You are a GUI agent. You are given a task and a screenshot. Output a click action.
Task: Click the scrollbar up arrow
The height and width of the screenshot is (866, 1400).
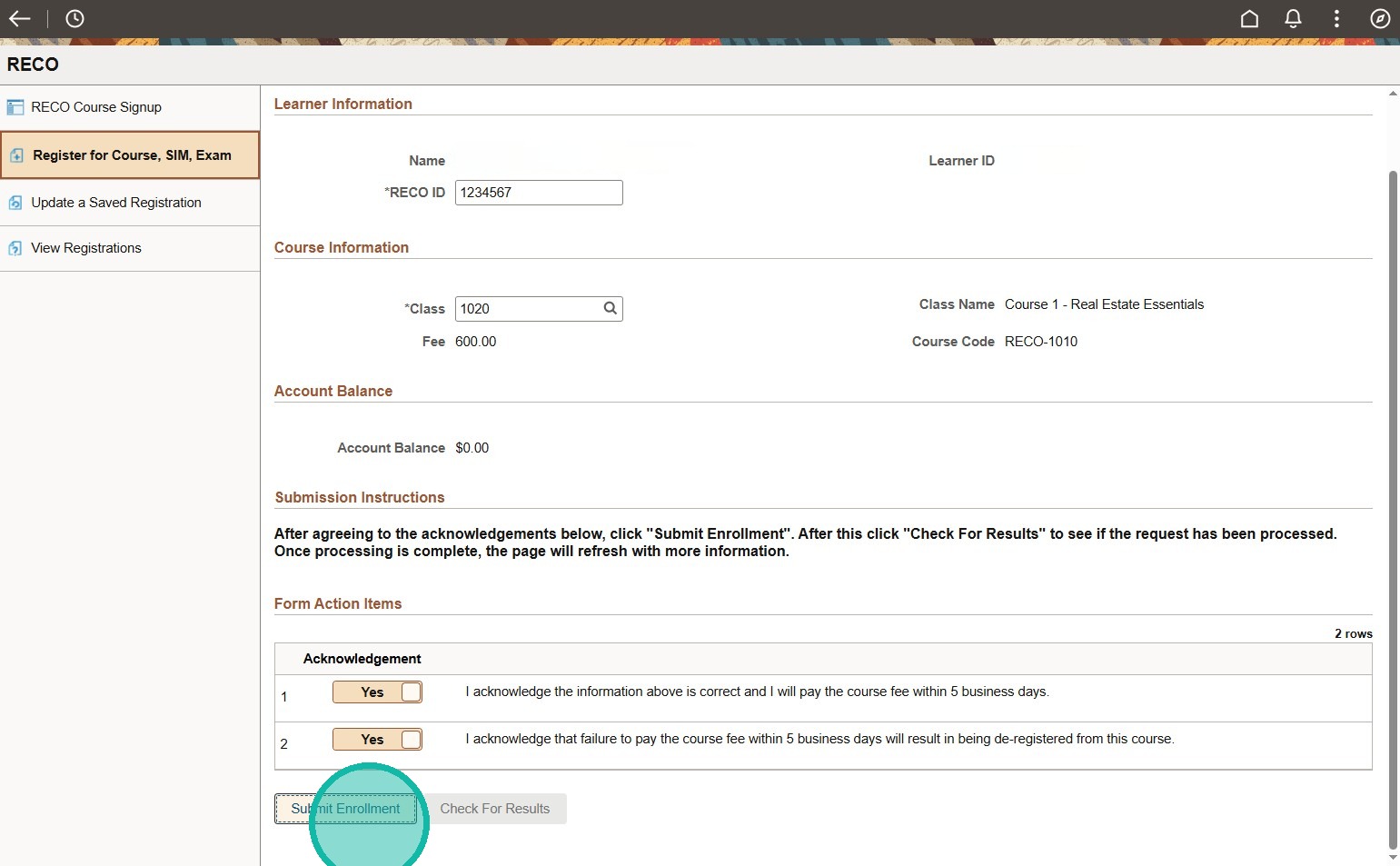(1393, 94)
